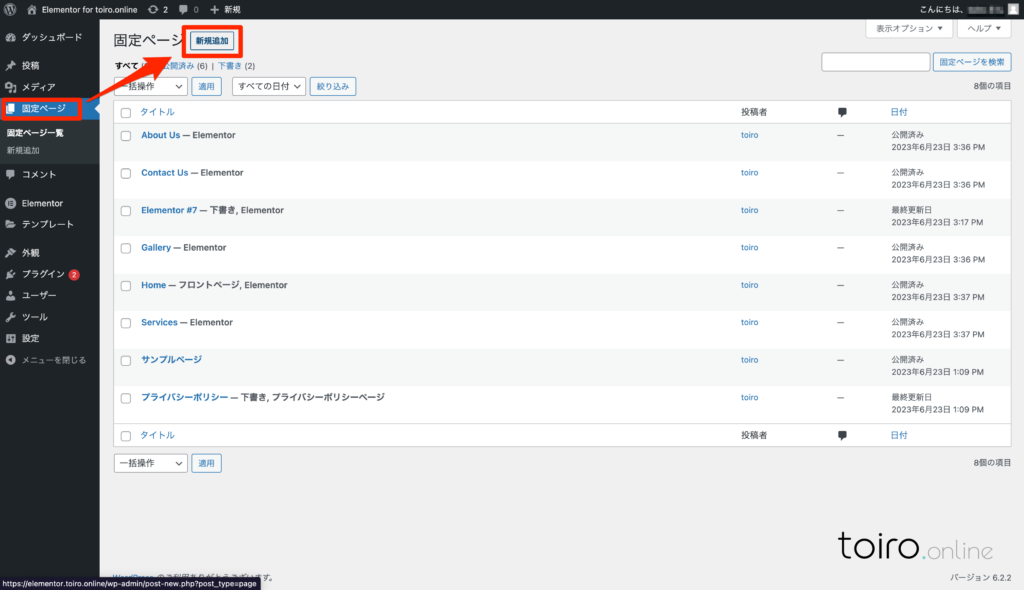Viewport: 1024px width, 590px height.
Task: Click the page search input field
Action: tap(875, 62)
